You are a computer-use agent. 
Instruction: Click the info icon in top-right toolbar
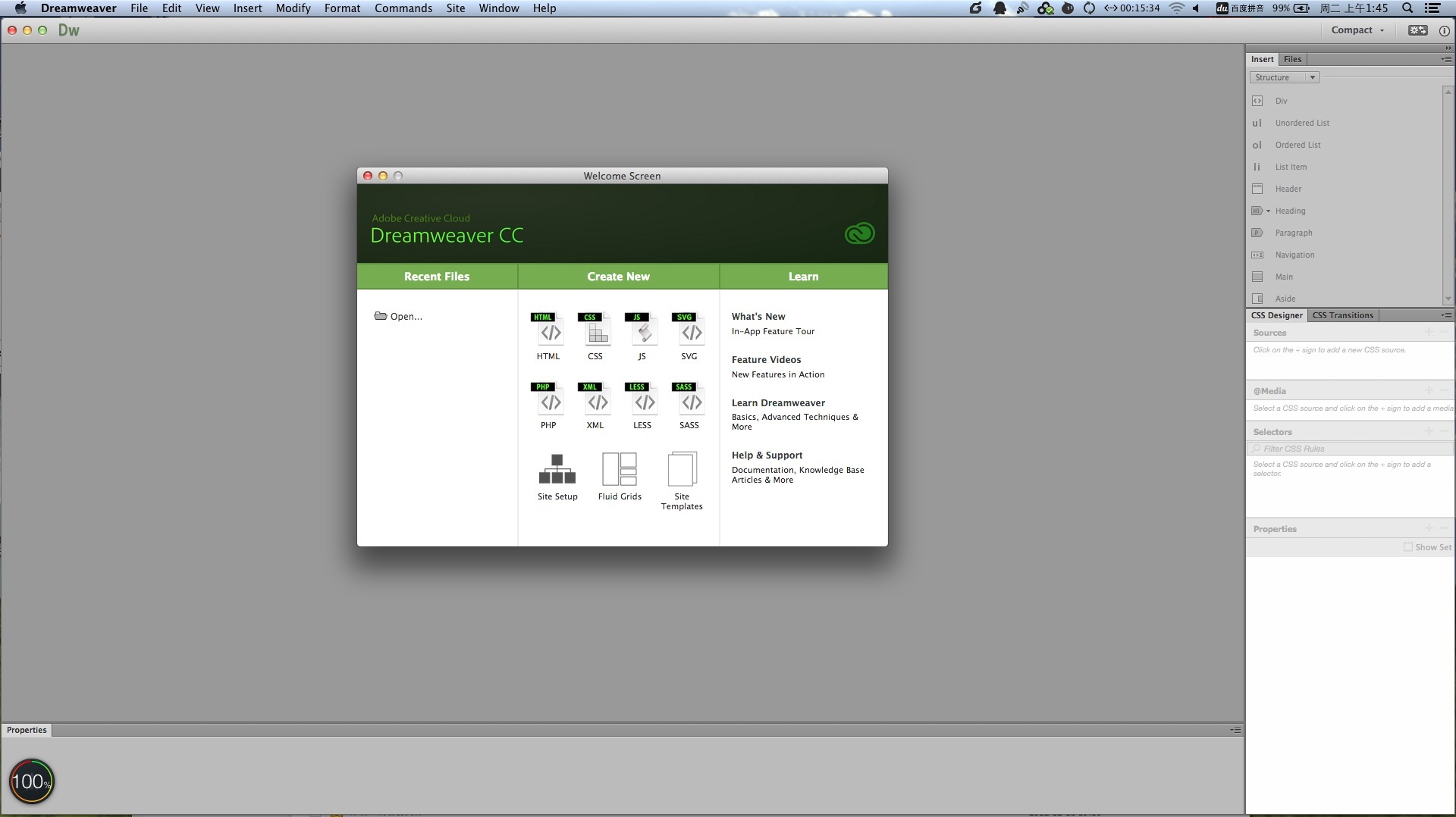(x=1445, y=31)
